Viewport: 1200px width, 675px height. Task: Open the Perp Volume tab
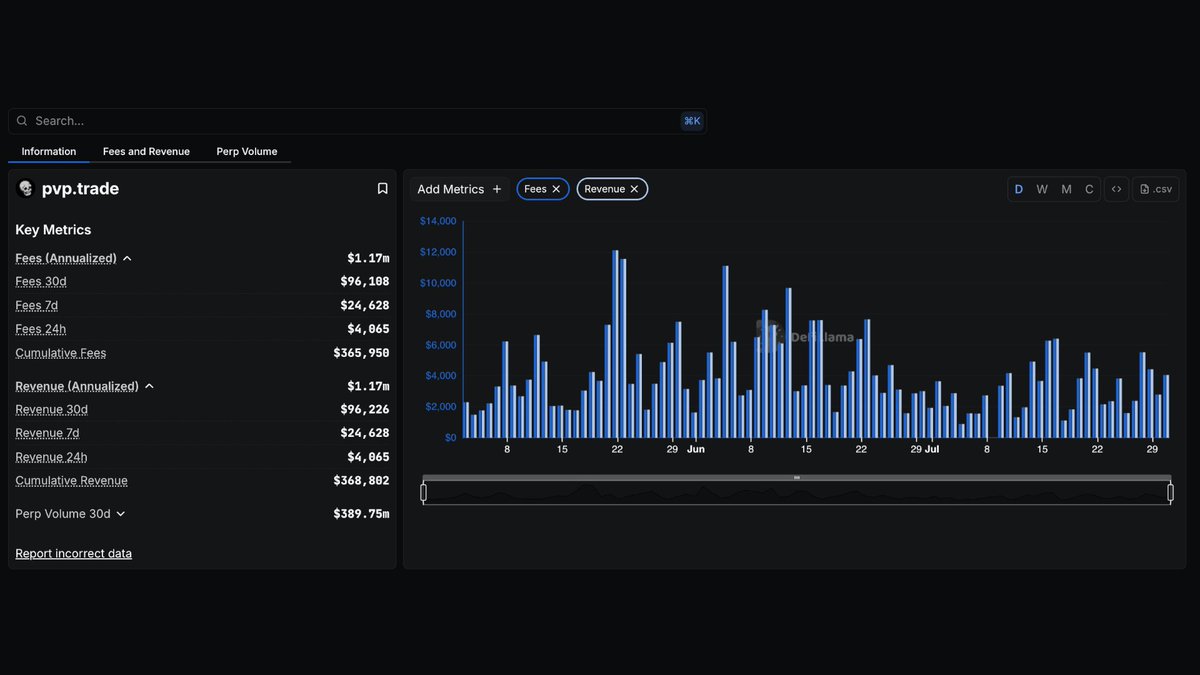click(247, 152)
